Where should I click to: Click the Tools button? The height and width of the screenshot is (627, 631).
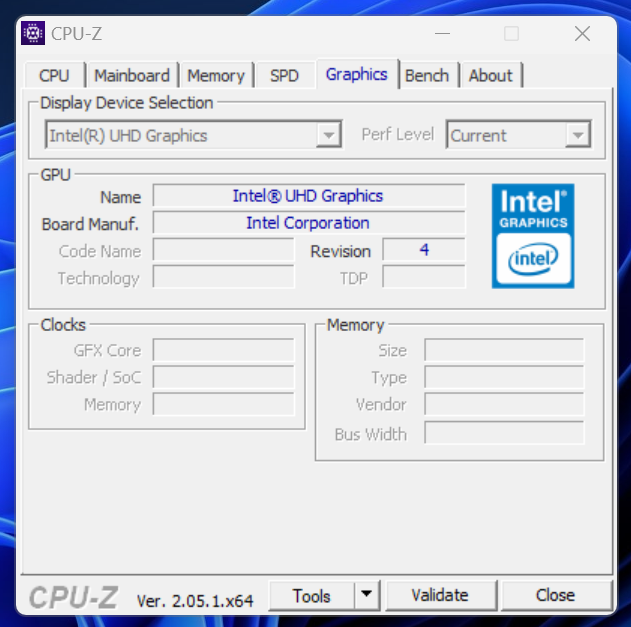(312, 595)
